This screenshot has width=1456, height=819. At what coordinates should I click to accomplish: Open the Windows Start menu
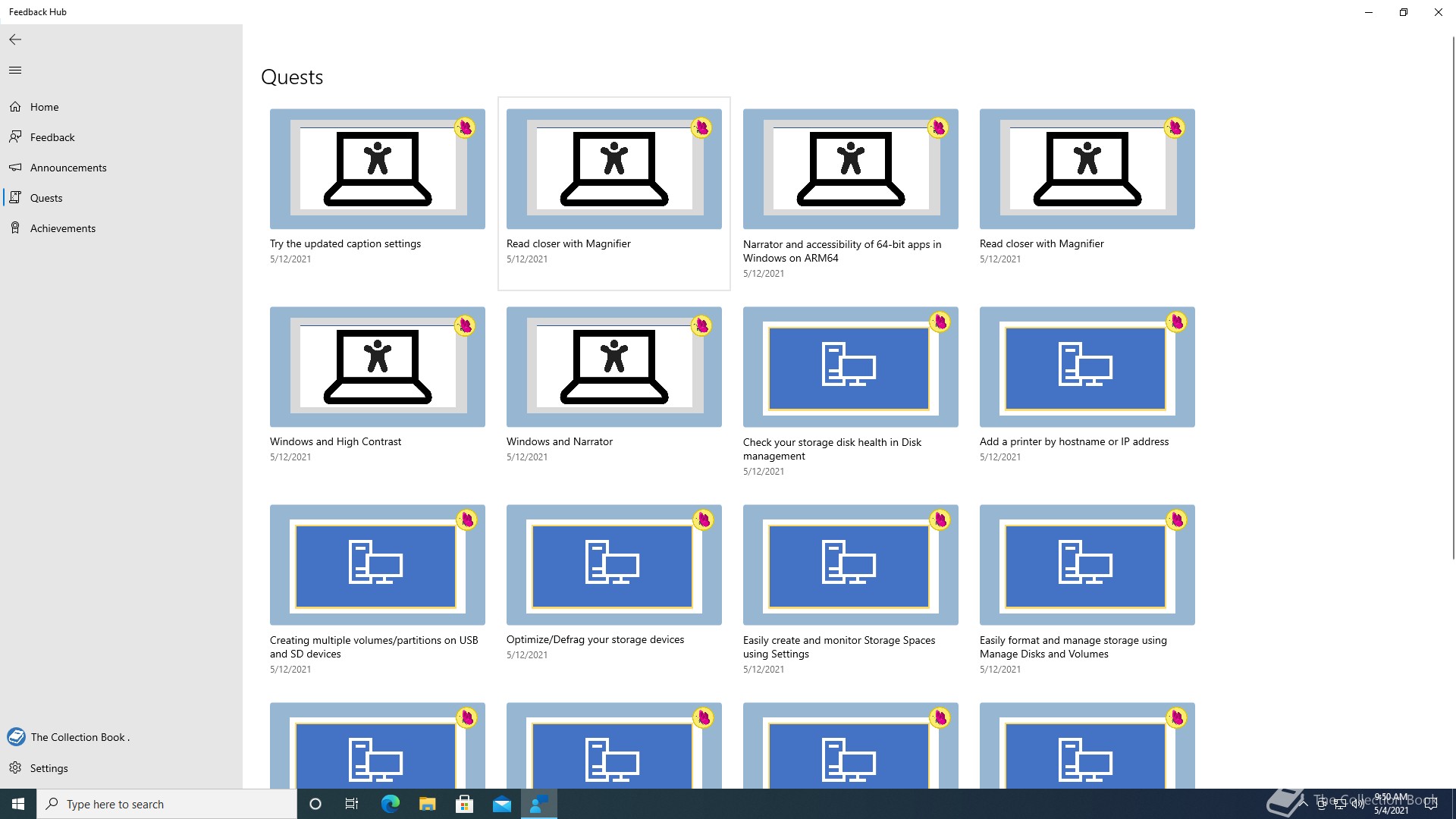coord(18,804)
